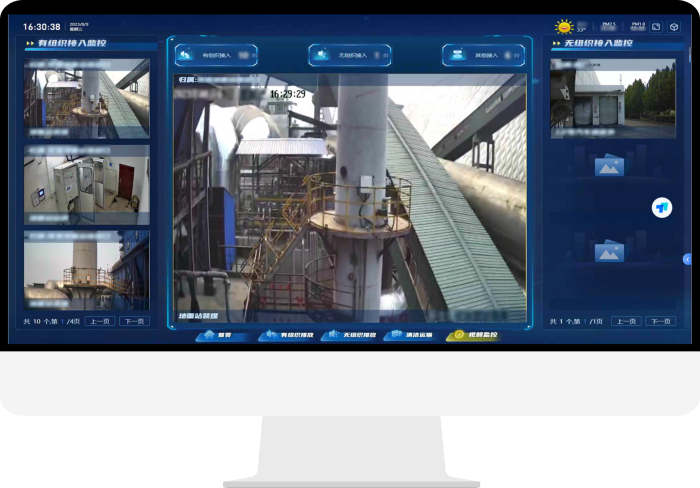Expand side panel with blue arrow handle
The image size is (700, 488).
tap(688, 258)
